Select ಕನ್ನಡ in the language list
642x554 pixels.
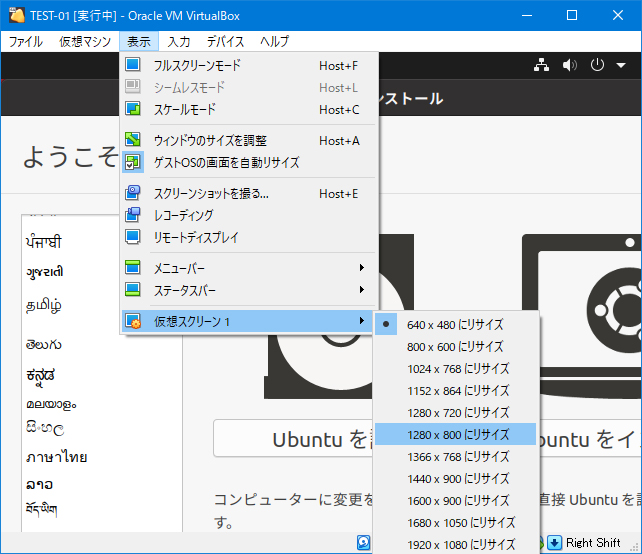coord(41,376)
